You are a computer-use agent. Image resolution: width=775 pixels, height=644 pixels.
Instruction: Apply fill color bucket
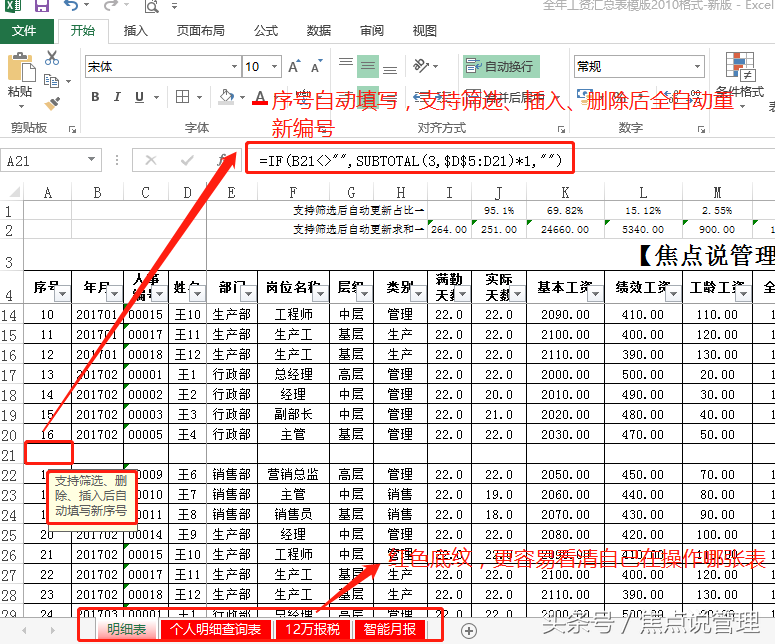tap(226, 97)
